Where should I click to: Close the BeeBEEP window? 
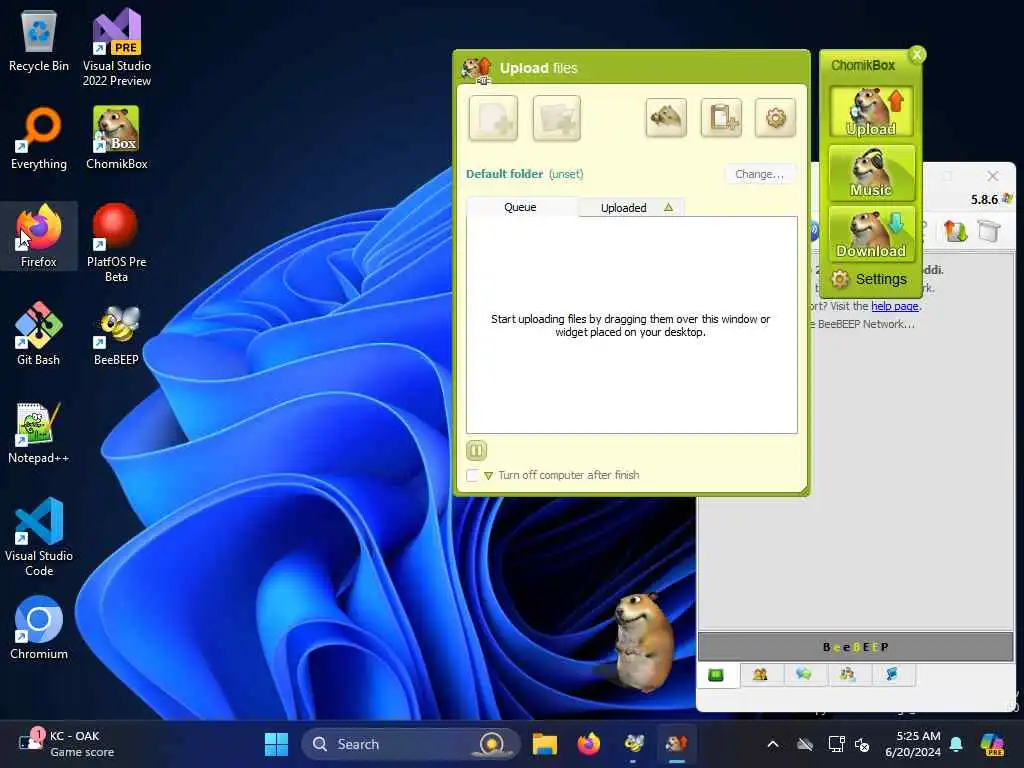pos(993,176)
